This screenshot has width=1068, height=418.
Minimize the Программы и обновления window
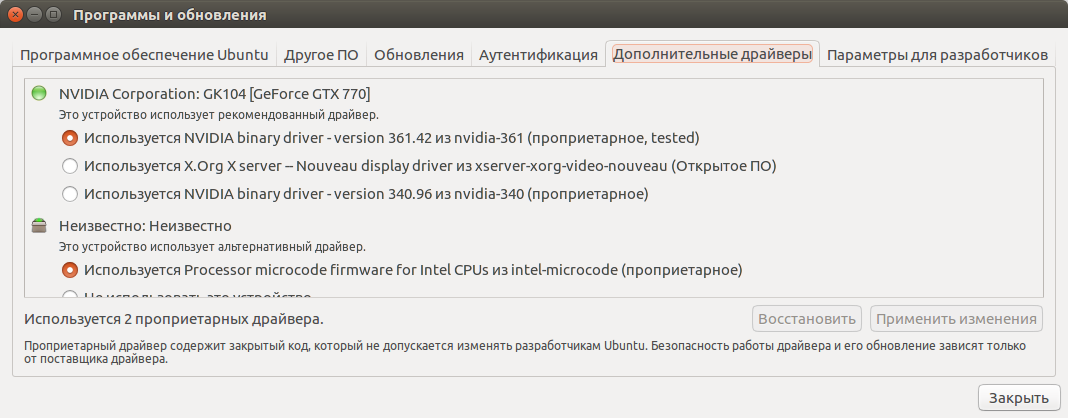(35, 14)
